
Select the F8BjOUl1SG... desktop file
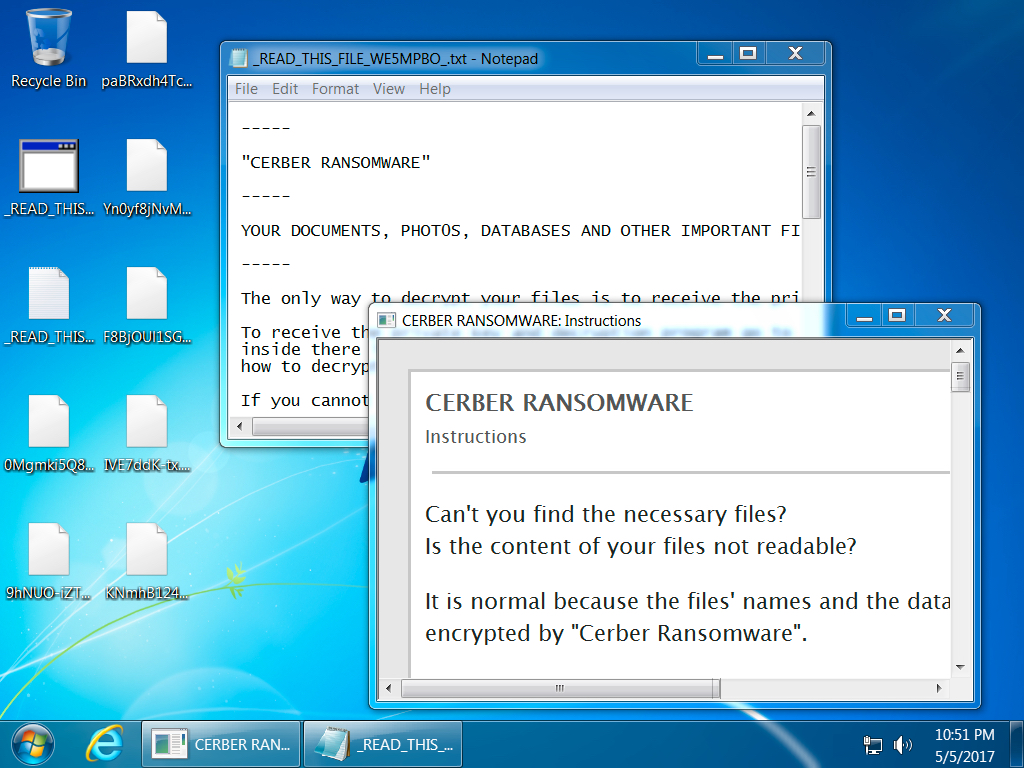pos(147,306)
